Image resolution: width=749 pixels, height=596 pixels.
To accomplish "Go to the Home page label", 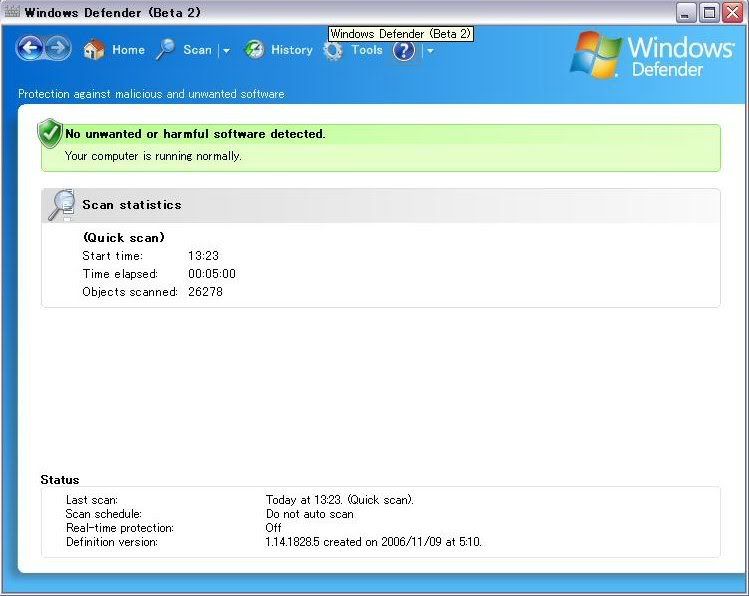I will coord(128,50).
